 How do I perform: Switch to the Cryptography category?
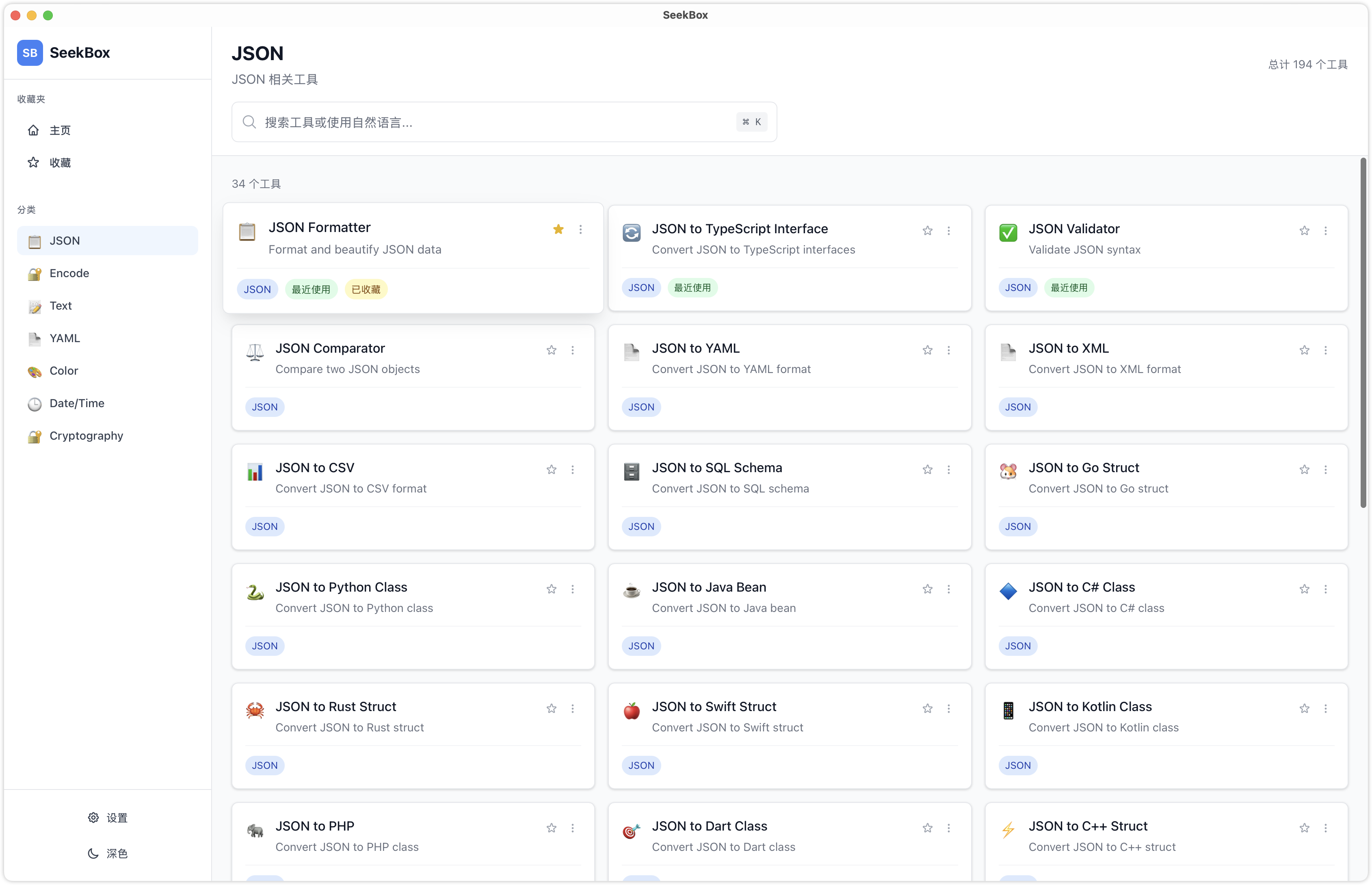86,436
